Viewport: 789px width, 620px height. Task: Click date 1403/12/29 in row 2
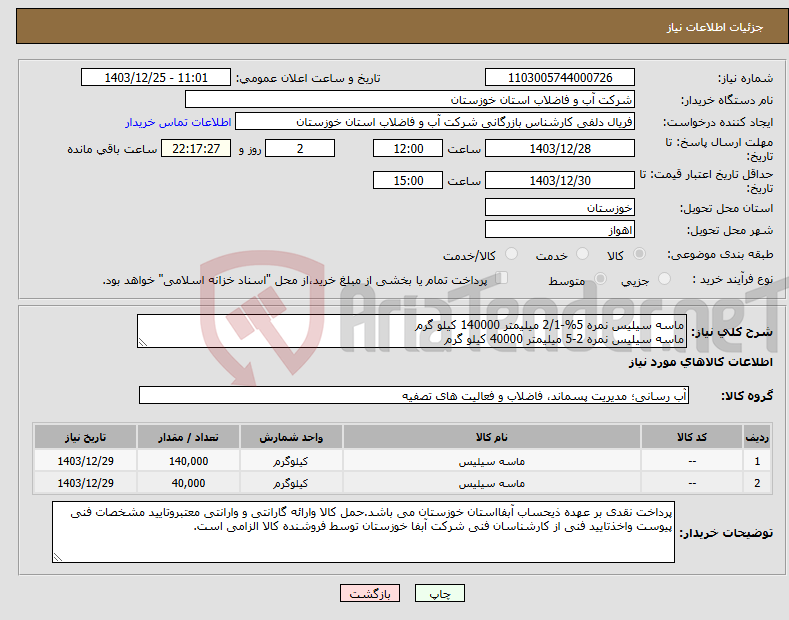(86, 483)
